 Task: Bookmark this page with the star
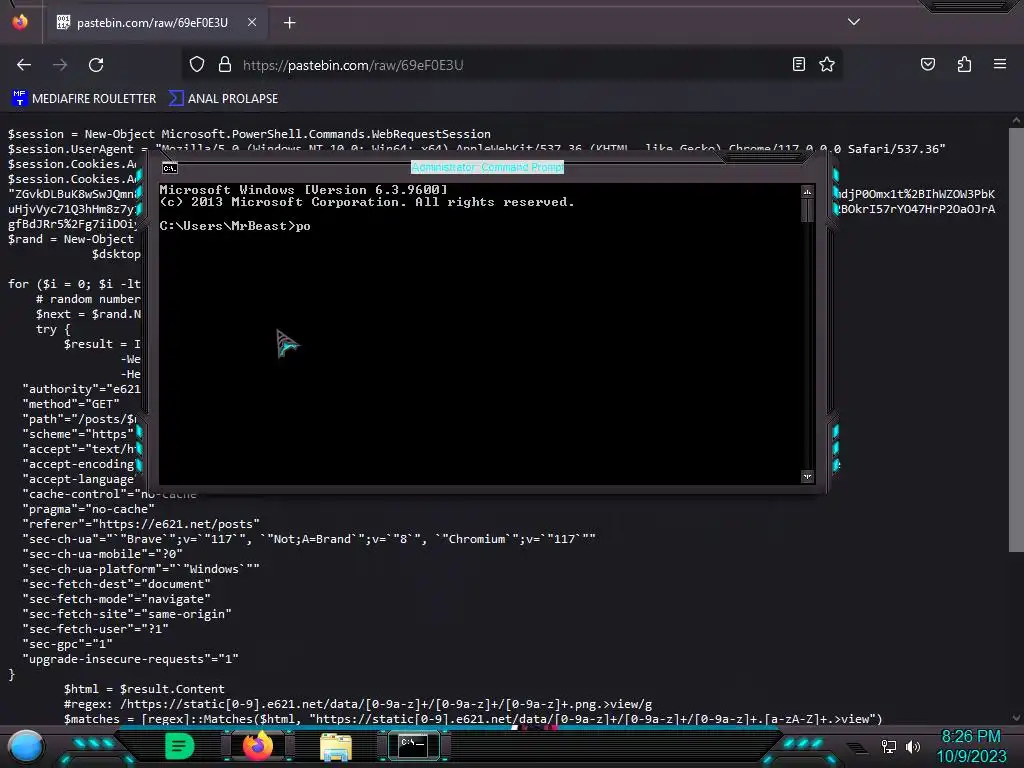pos(827,64)
